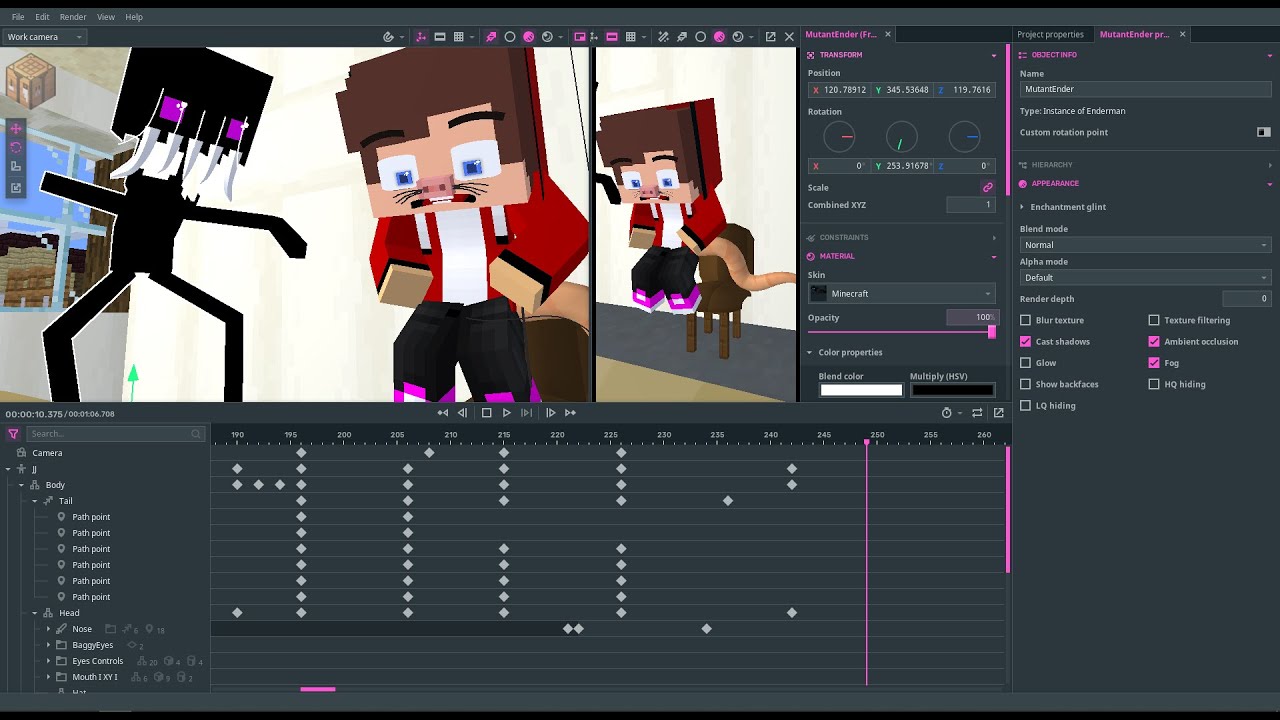Viewport: 1280px width, 720px height.
Task: Switch to the Project properties tab
Action: coord(1050,34)
